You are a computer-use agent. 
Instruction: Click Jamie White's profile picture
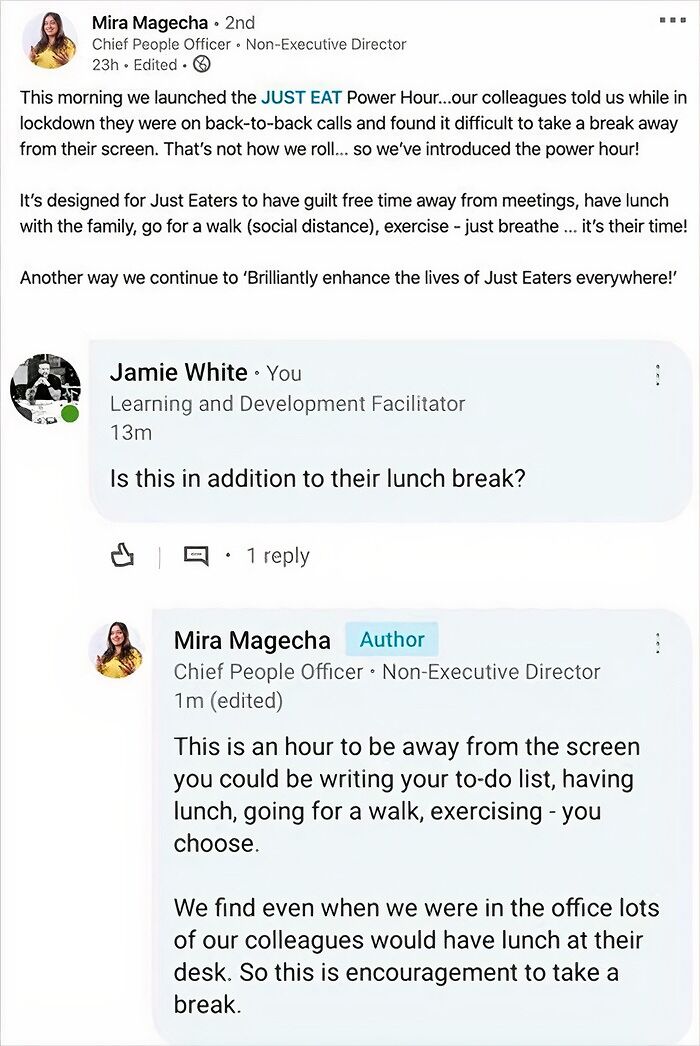pyautogui.click(x=45, y=388)
